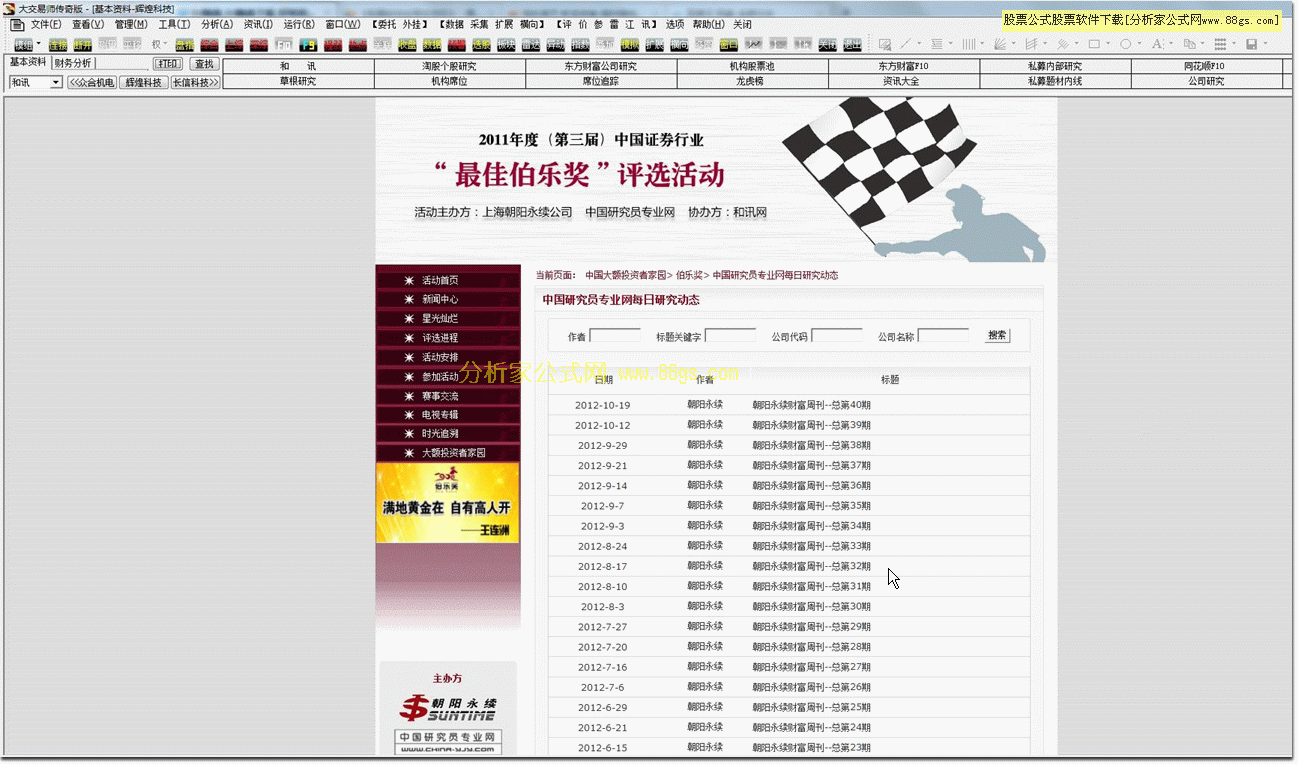
Task: Open the 分析(A) menu
Action: (217, 24)
